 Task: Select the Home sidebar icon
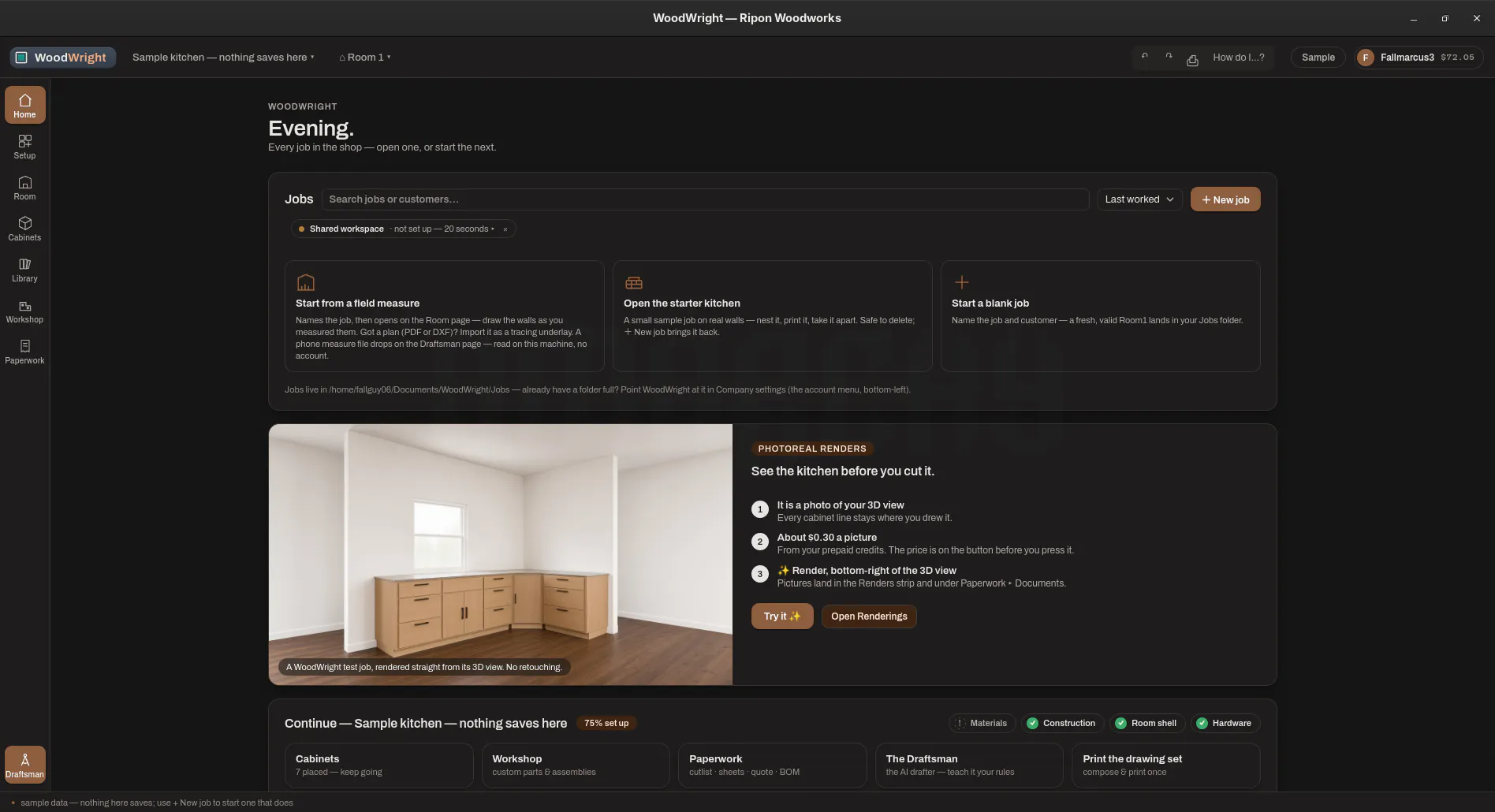24,105
